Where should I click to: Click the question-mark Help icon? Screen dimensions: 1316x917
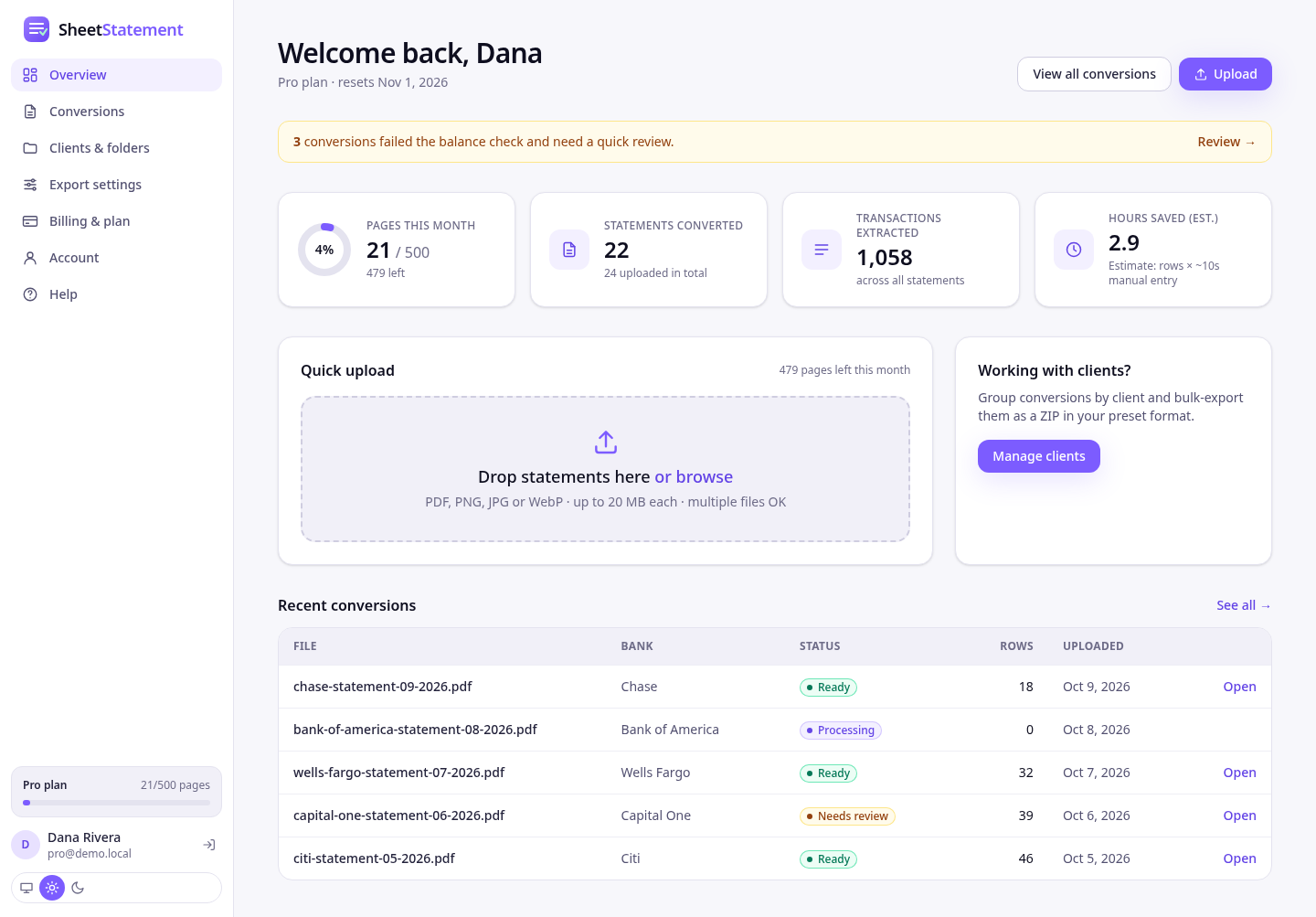pyautogui.click(x=30, y=294)
